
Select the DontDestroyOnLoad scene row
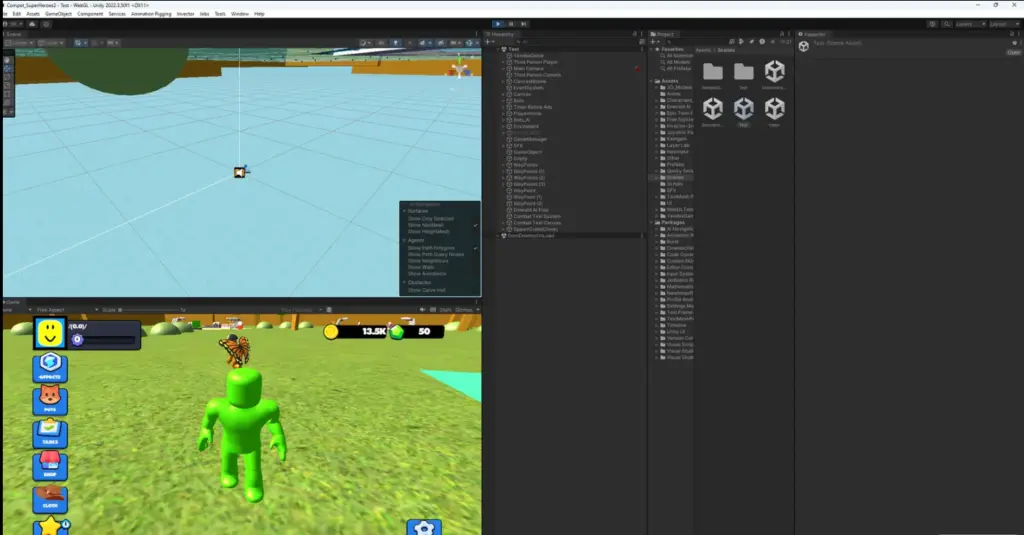(x=568, y=236)
